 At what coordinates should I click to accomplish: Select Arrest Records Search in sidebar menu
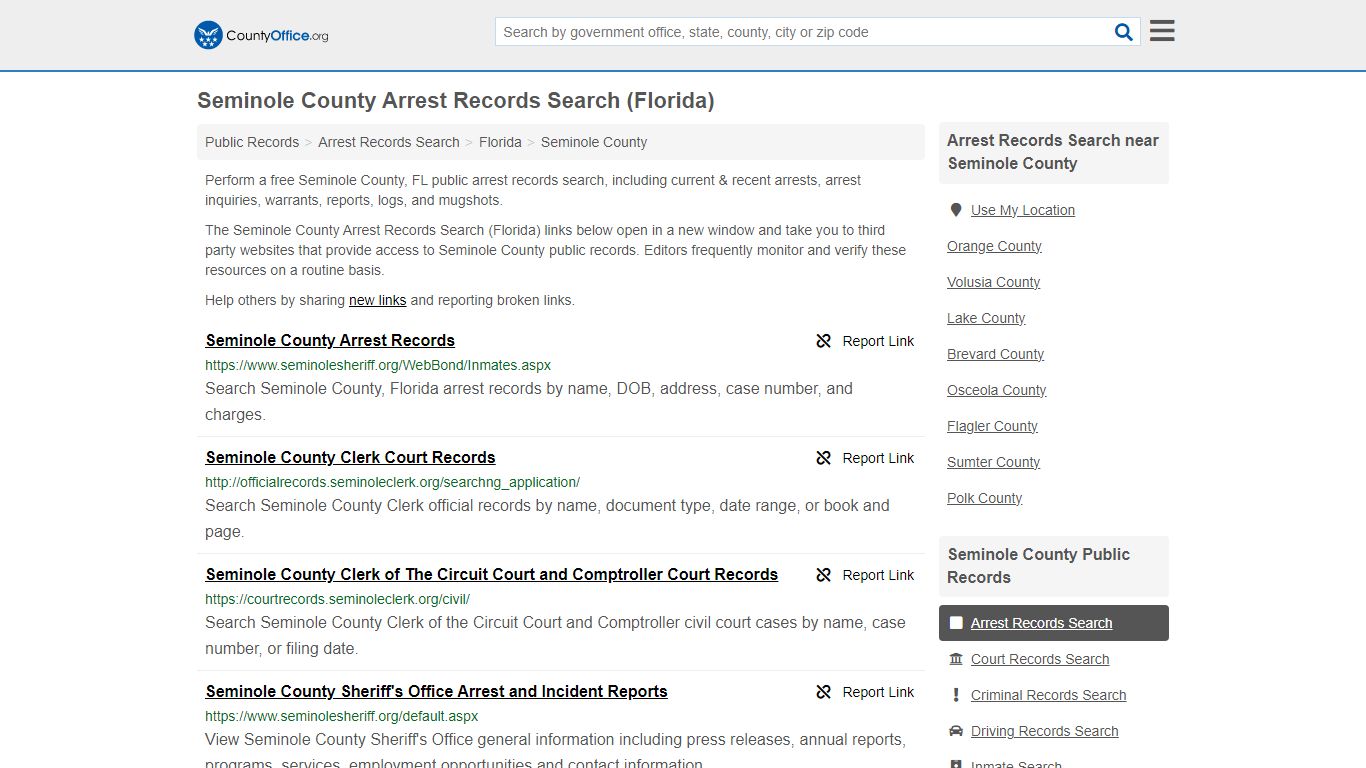click(x=1054, y=623)
